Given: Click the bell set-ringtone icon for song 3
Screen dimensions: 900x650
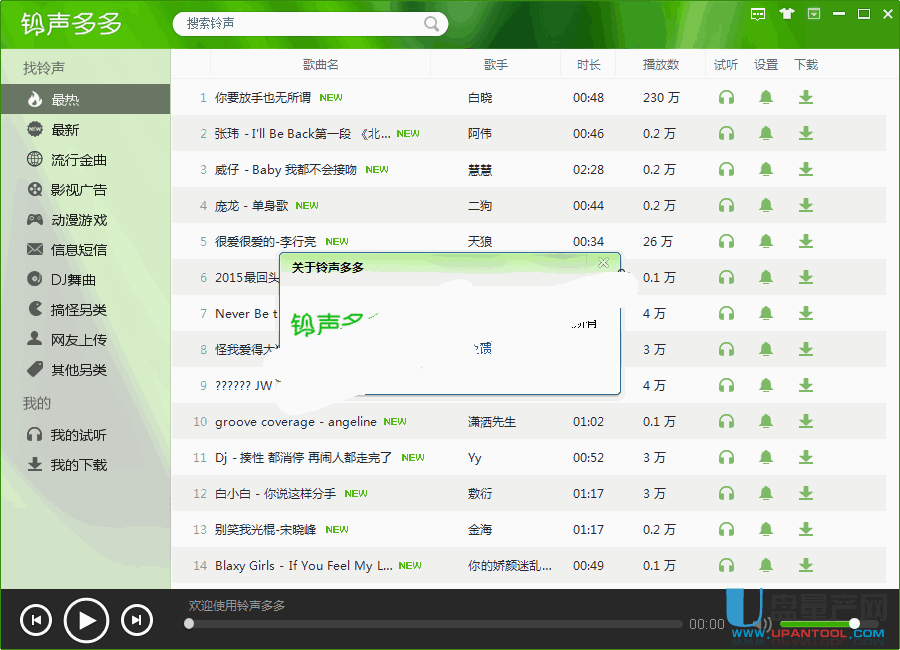Looking at the screenshot, I should coord(766,170).
